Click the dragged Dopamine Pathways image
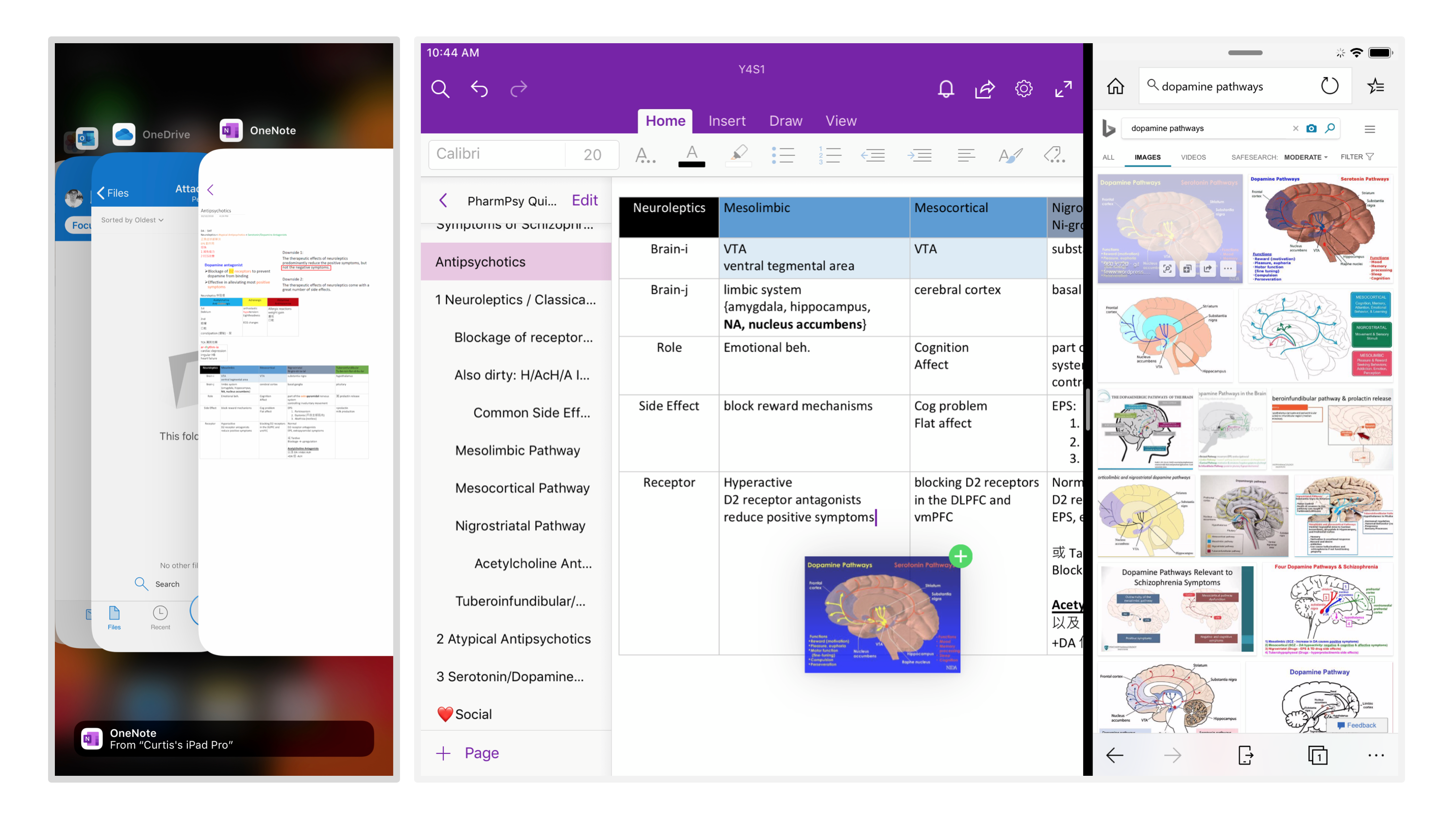The height and width of the screenshot is (819, 1456). [x=882, y=615]
